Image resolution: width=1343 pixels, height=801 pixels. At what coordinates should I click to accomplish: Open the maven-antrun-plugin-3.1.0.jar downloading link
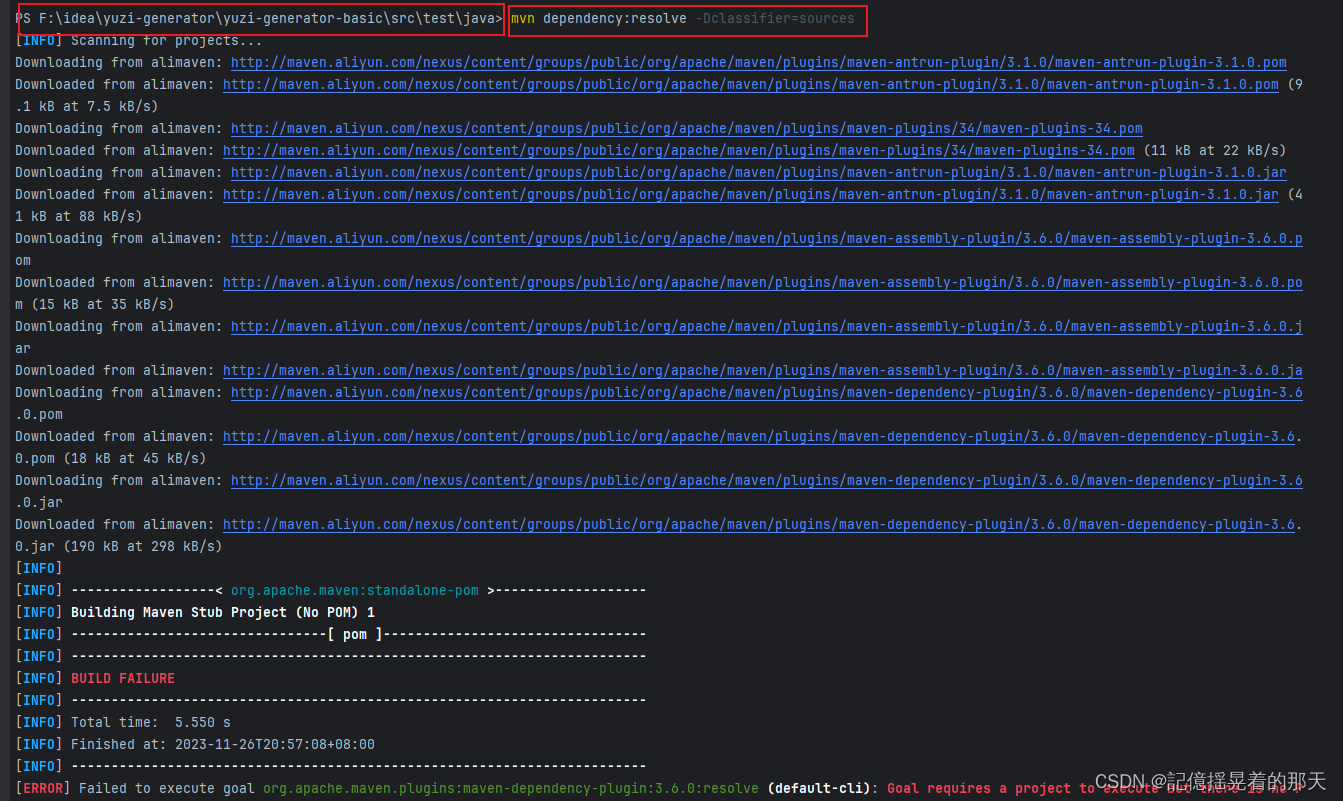(757, 172)
